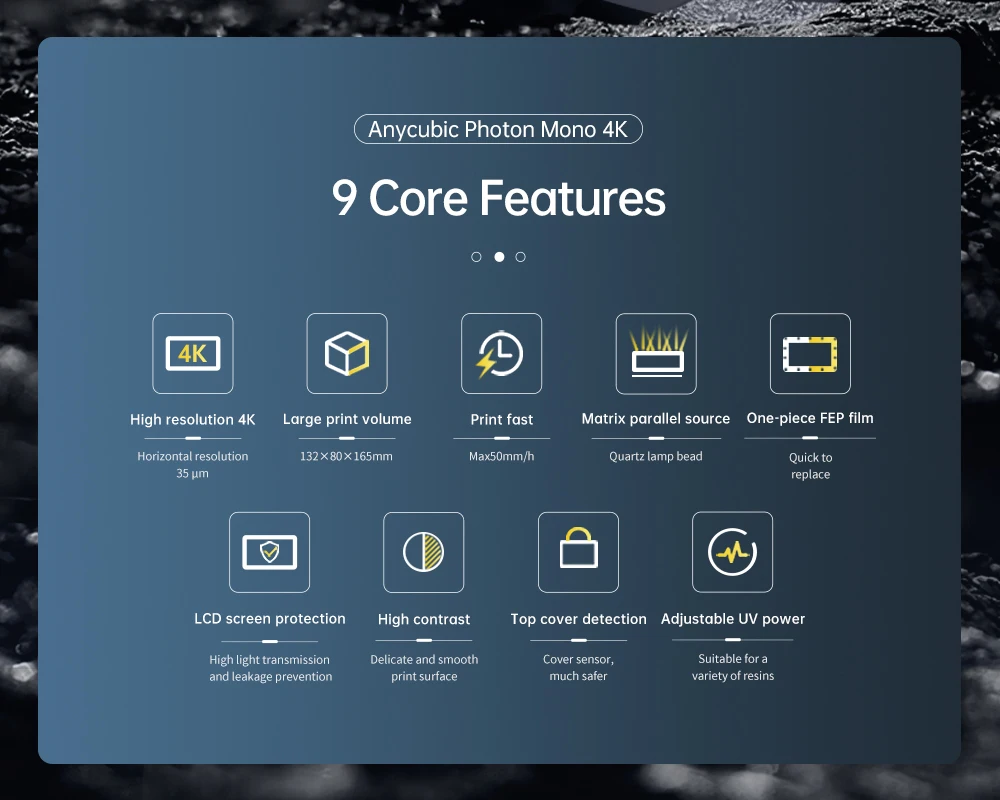Screen dimensions: 1000x800
Task: Click the 'Cover sensor, much safer' text
Action: click(x=578, y=667)
